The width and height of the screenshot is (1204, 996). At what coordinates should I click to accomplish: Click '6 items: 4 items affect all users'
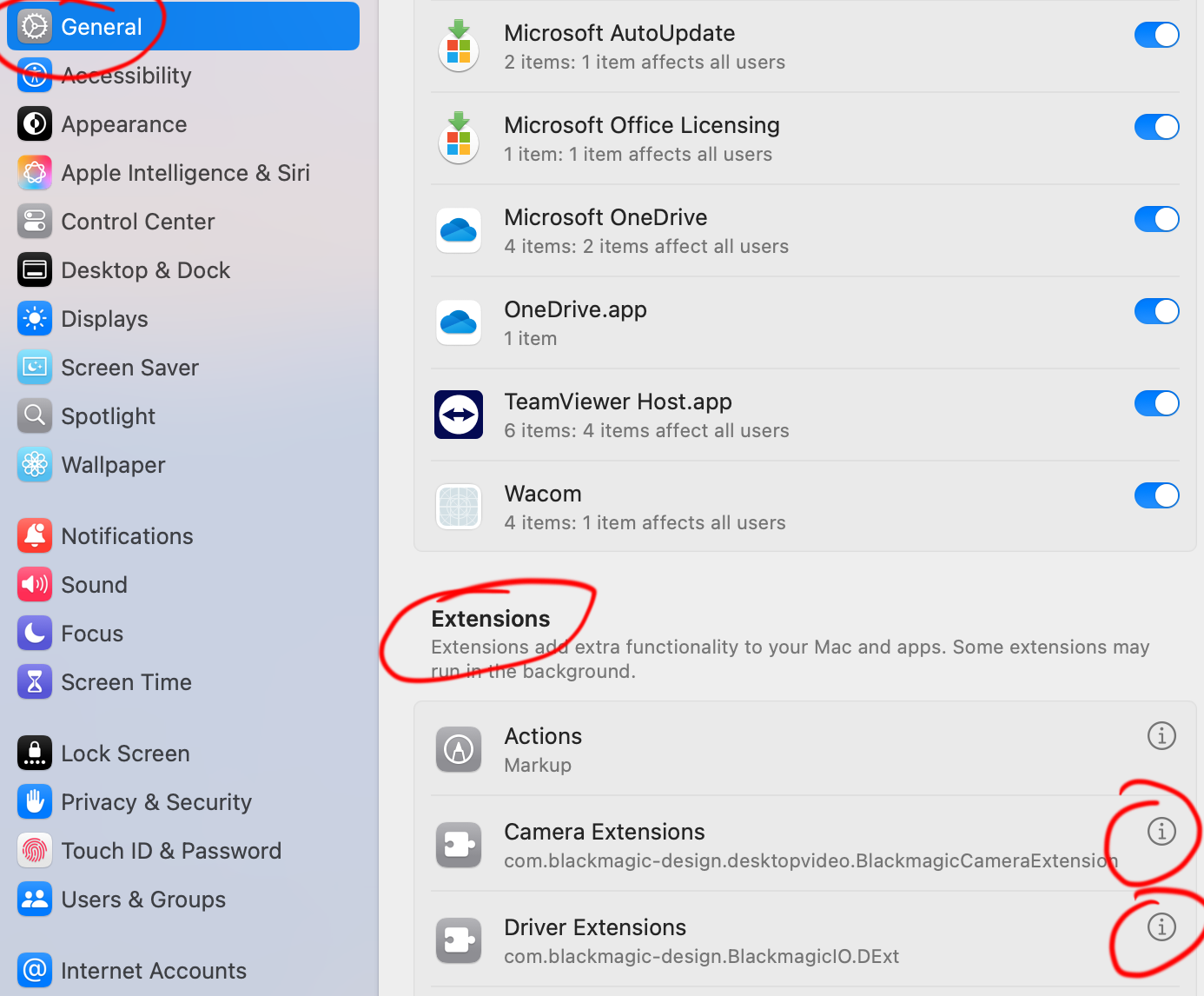pos(646,431)
